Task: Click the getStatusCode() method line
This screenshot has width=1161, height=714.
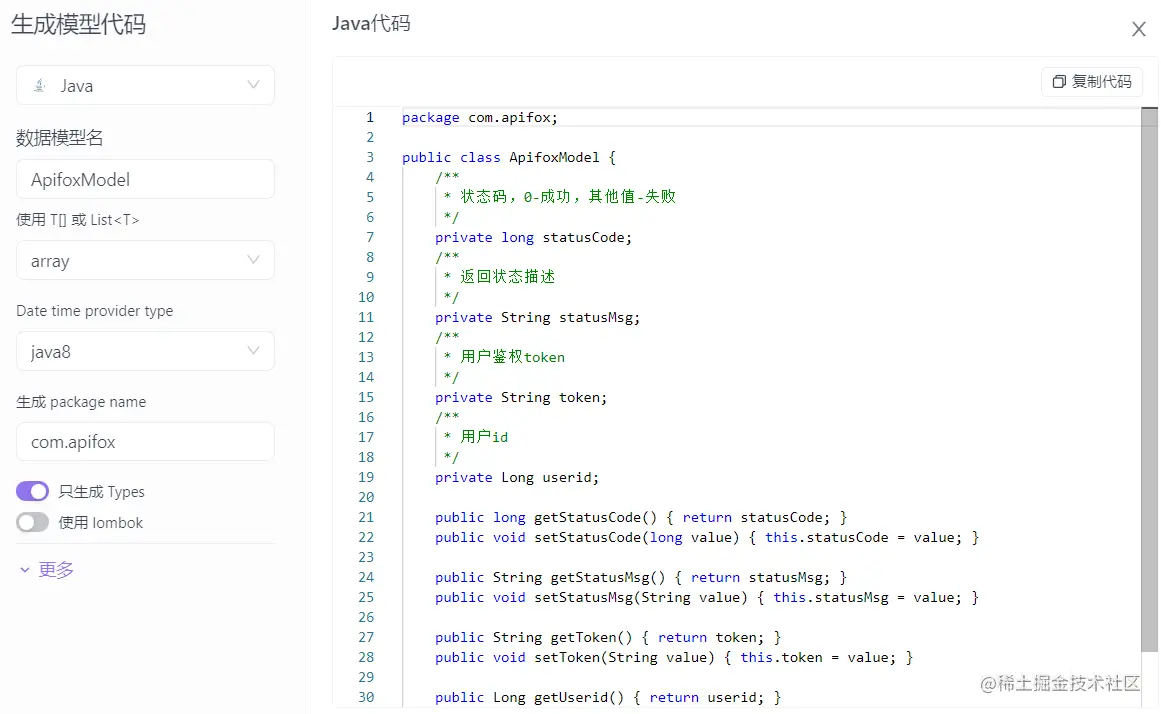Action: (641, 517)
